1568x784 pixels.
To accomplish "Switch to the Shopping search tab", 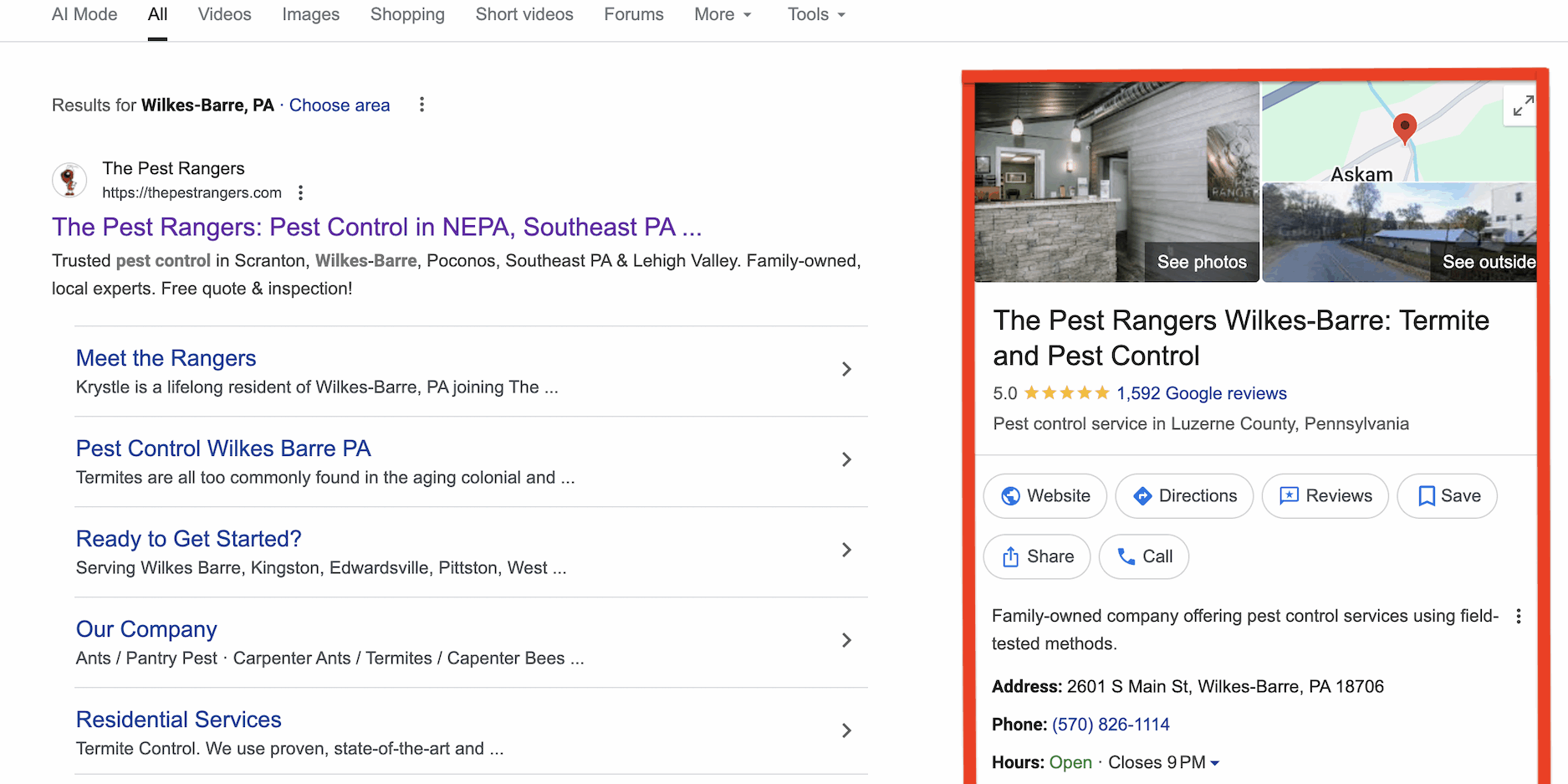I will point(407,14).
